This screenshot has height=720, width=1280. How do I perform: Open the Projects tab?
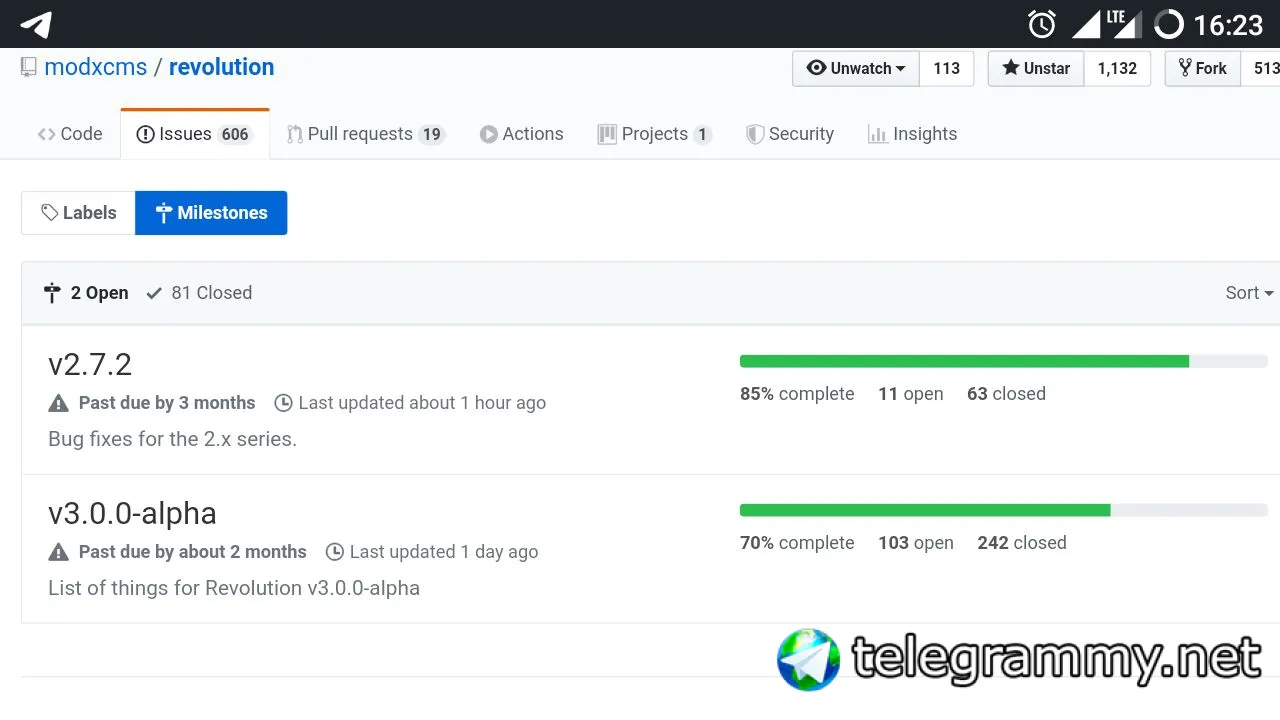[655, 134]
